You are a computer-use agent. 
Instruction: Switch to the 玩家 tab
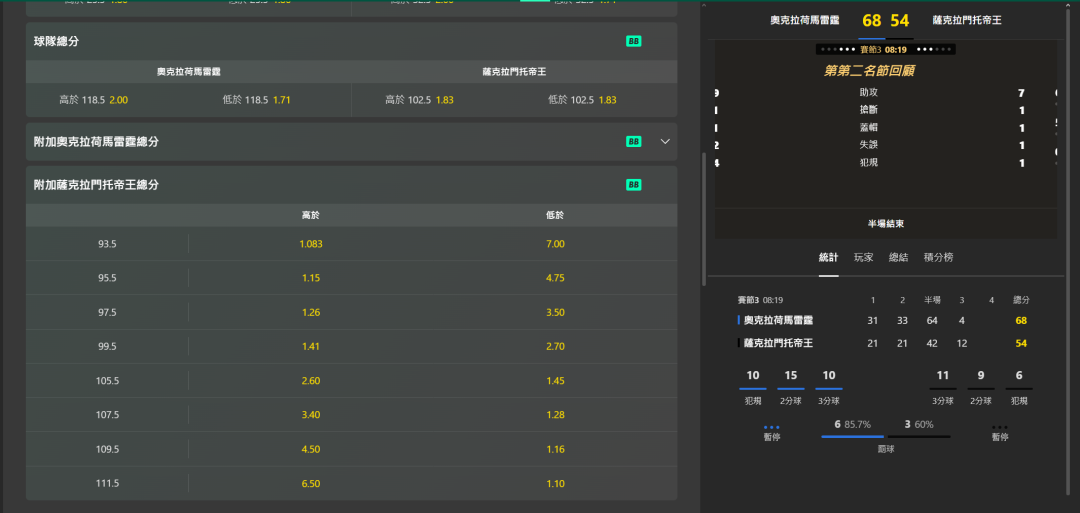(864, 258)
